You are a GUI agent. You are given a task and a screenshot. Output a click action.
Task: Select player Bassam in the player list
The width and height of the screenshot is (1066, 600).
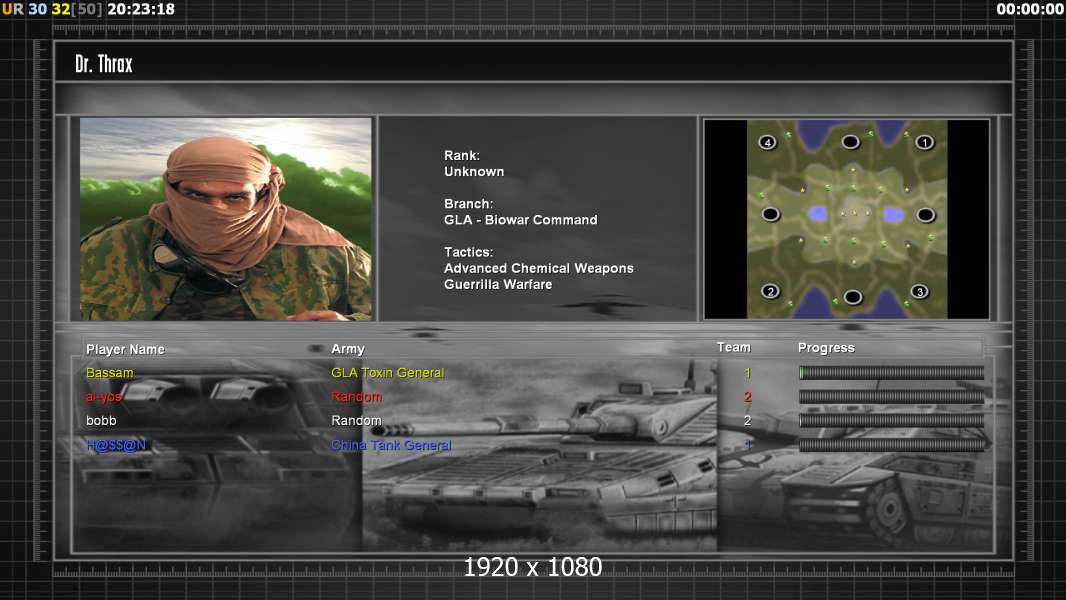coord(110,373)
